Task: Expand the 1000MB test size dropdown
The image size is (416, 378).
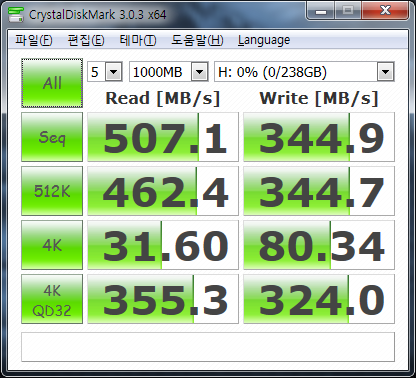Action: (199, 72)
